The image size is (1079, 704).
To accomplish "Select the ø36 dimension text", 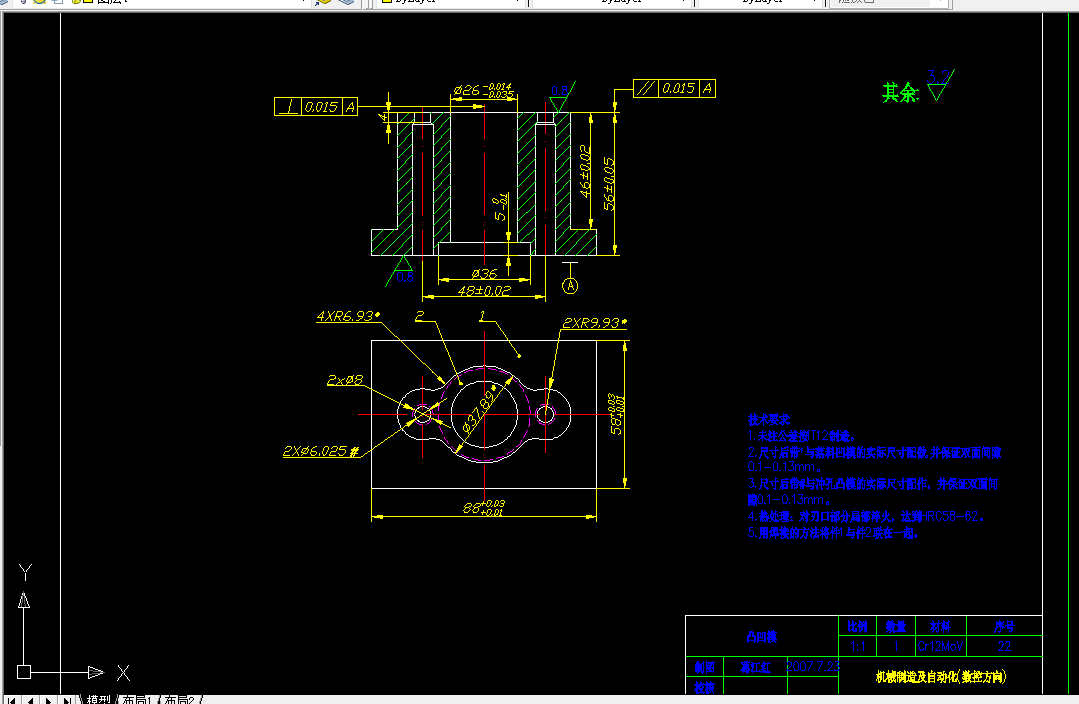I will pos(484,274).
